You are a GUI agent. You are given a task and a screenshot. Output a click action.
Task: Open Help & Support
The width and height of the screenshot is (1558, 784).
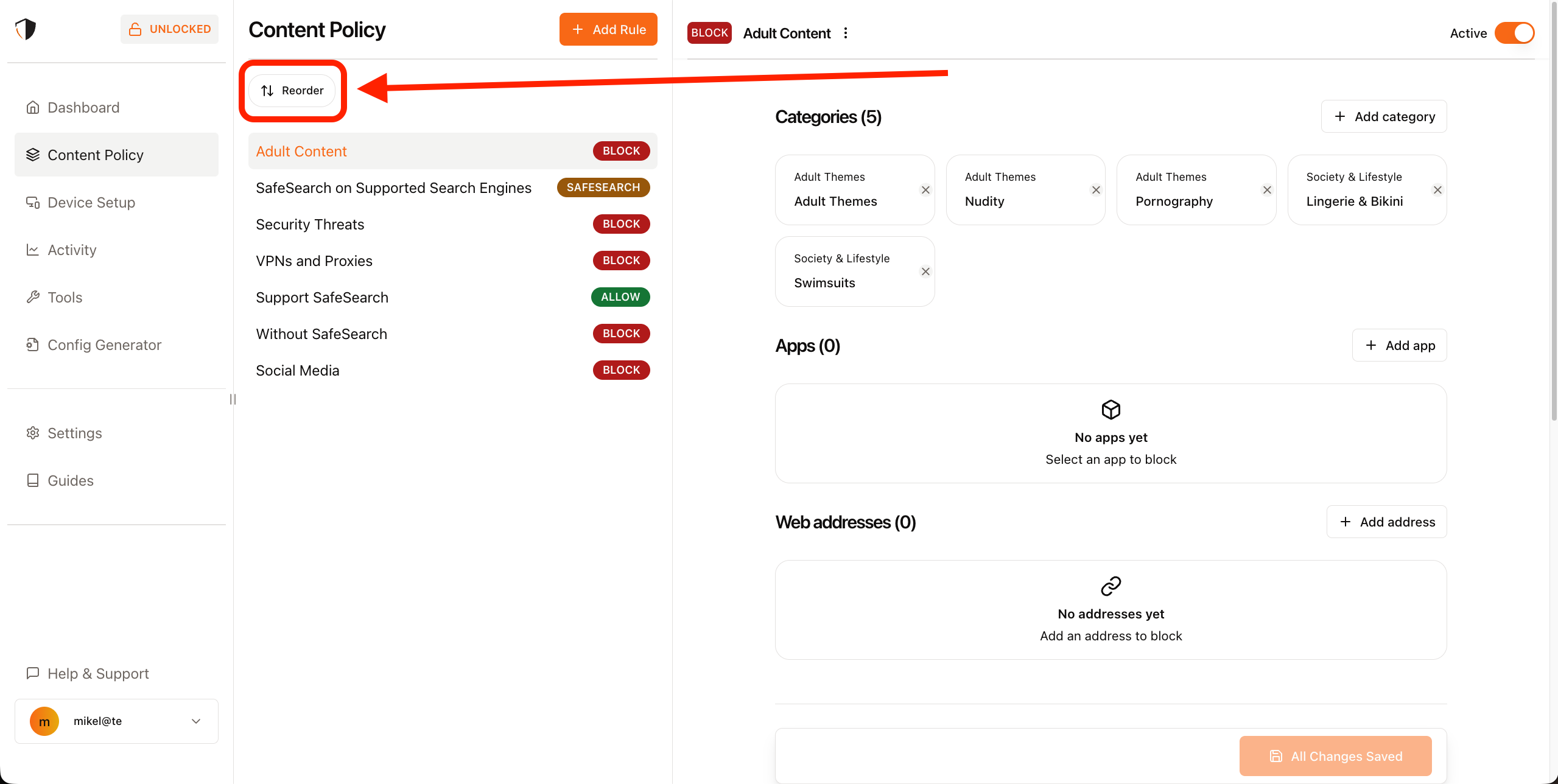point(97,674)
